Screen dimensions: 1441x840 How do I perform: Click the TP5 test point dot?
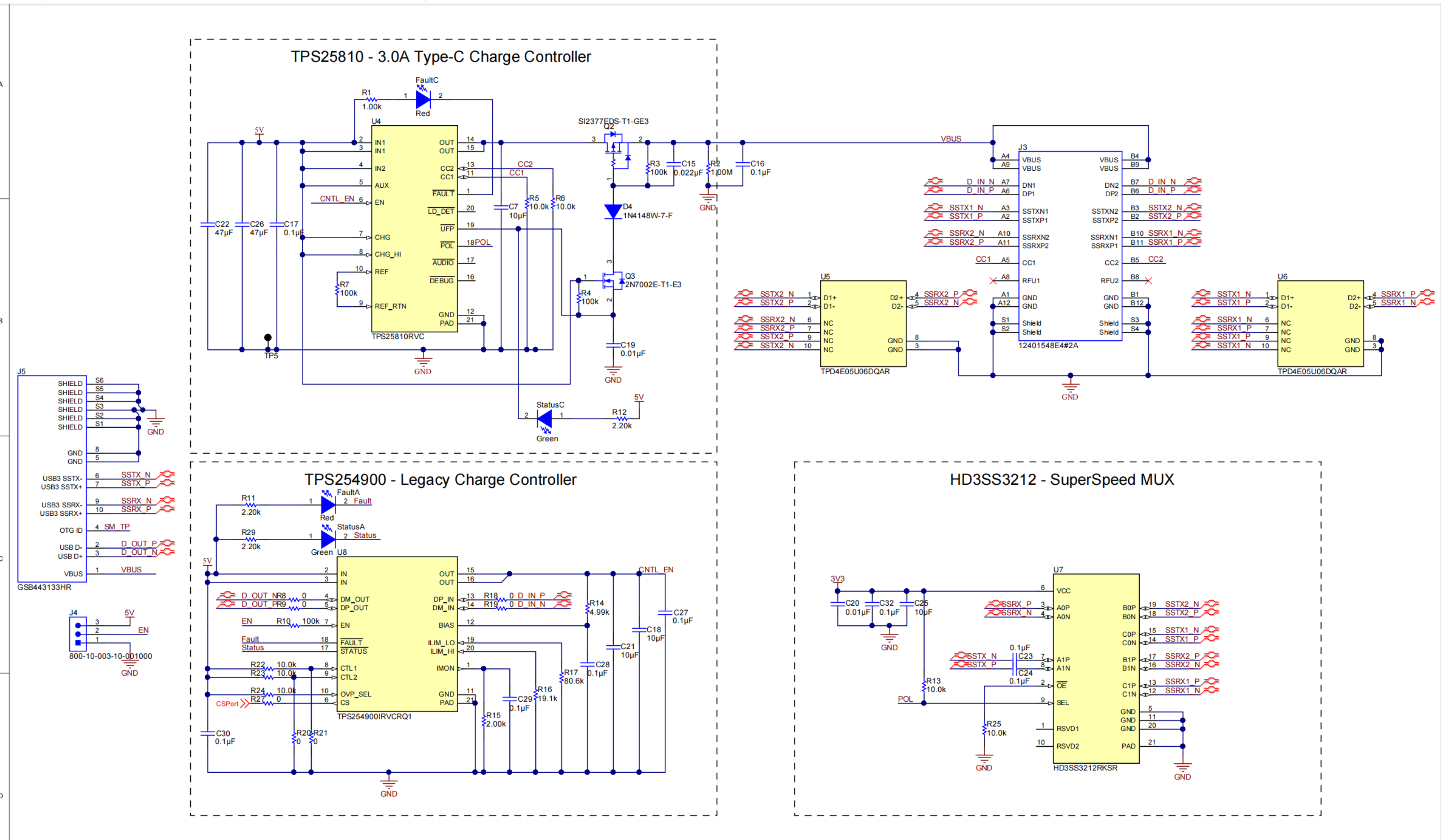pos(267,338)
